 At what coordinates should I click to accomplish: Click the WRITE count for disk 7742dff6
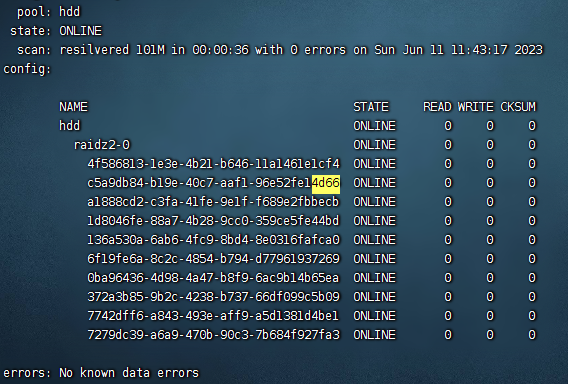pyautogui.click(x=490, y=316)
